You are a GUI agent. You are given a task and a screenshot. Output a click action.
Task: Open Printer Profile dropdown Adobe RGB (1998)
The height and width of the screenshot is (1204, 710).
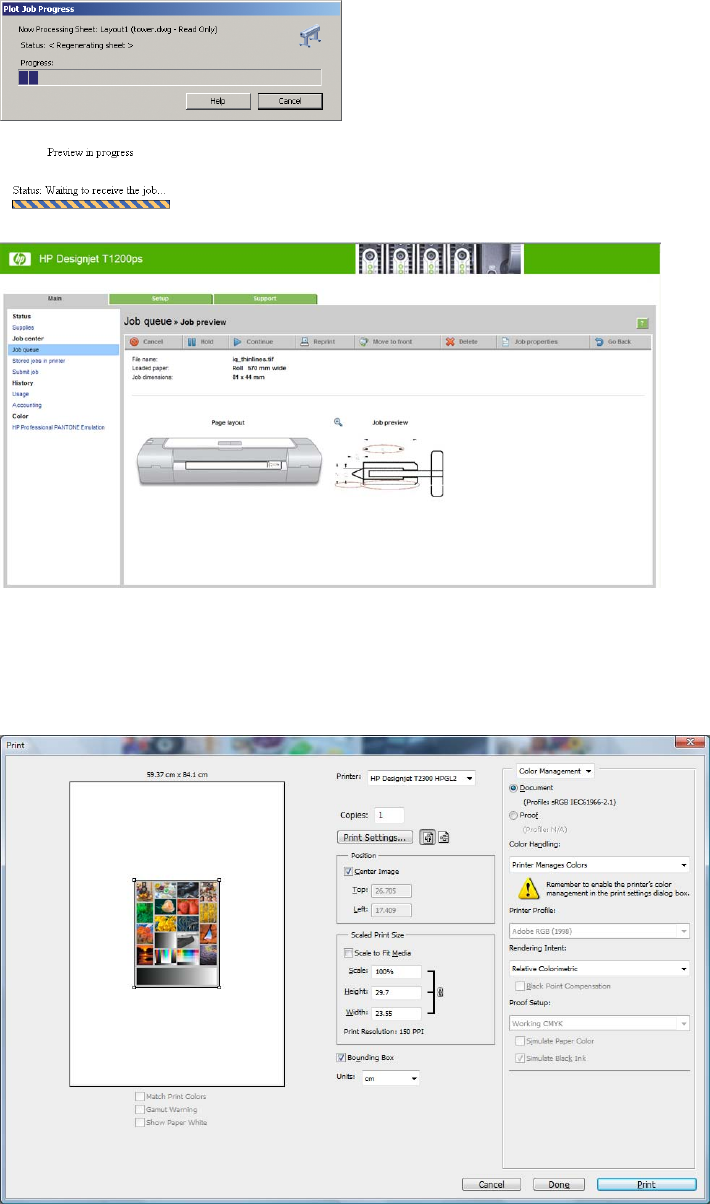[x=600, y=931]
